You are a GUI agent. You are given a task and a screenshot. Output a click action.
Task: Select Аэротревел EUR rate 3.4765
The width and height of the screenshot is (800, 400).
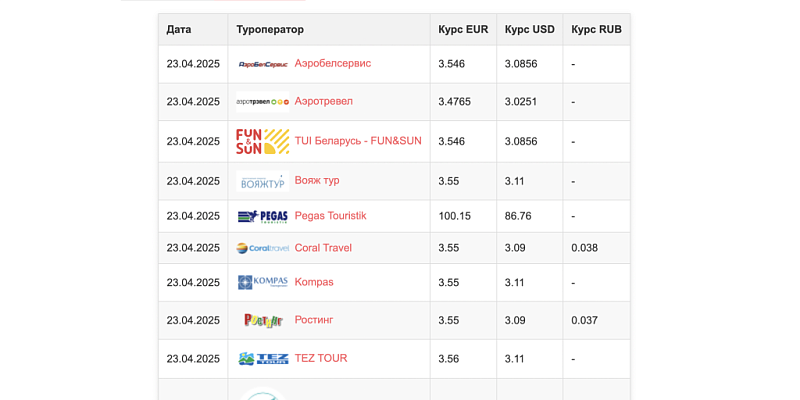click(455, 102)
